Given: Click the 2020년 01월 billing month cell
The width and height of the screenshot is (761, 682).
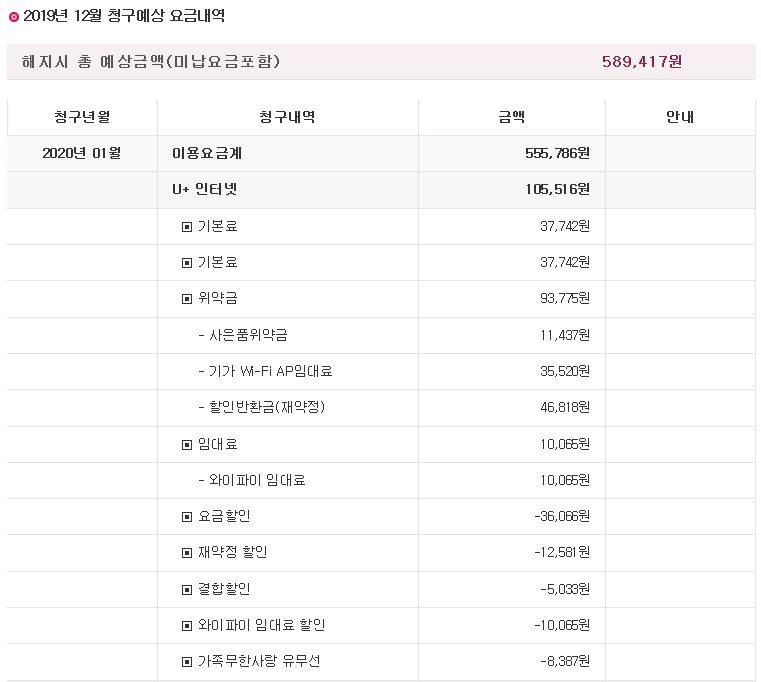Looking at the screenshot, I should pyautogui.click(x=82, y=154).
